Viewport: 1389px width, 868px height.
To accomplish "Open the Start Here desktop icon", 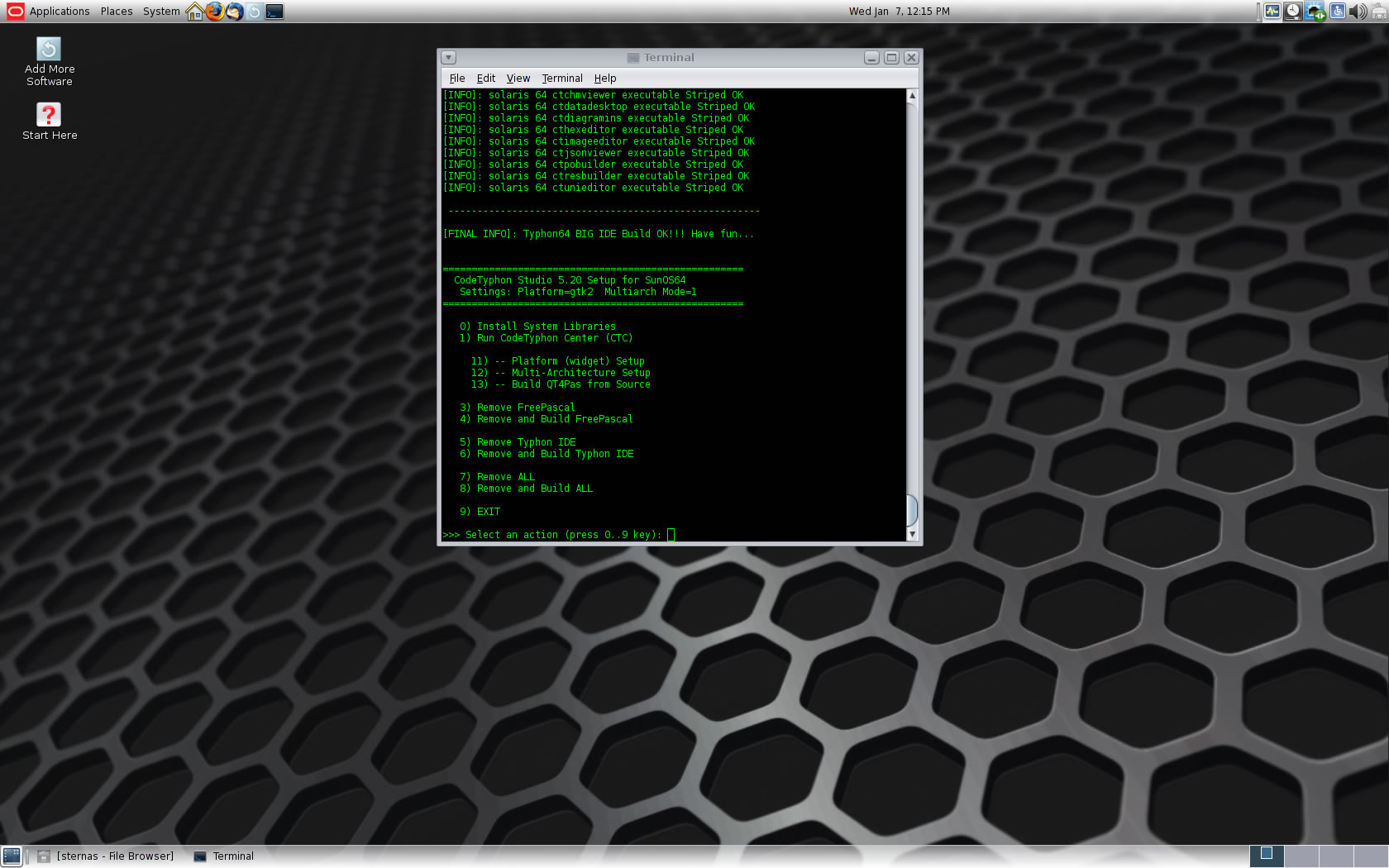I will [50, 122].
